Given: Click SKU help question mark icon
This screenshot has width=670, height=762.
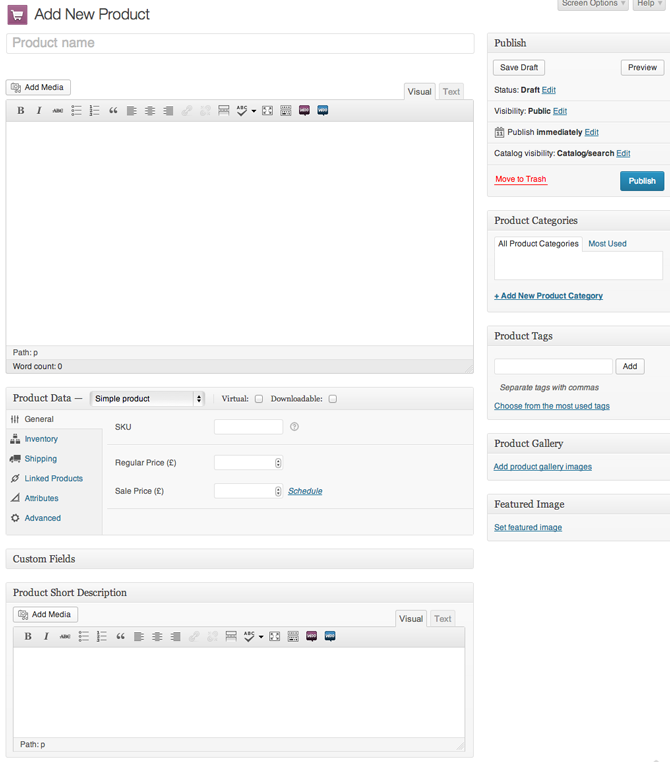Looking at the screenshot, I should (294, 427).
